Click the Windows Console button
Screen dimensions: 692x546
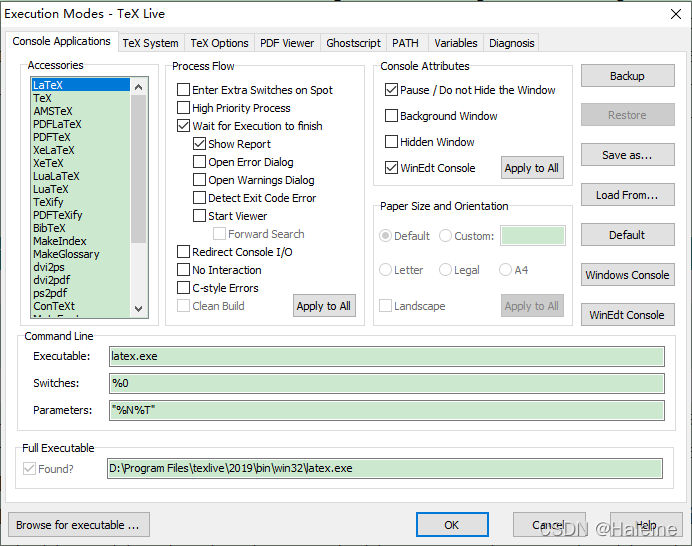[627, 275]
